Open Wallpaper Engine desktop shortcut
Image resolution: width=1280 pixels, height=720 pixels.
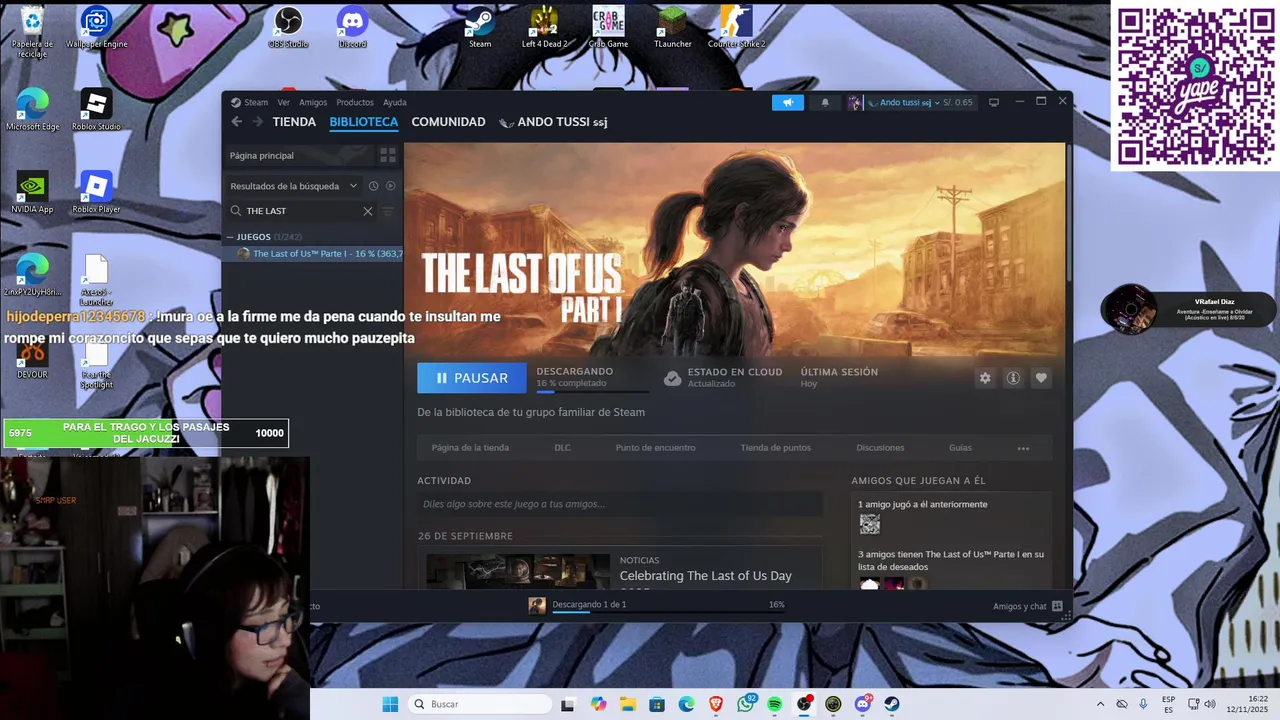(96, 27)
